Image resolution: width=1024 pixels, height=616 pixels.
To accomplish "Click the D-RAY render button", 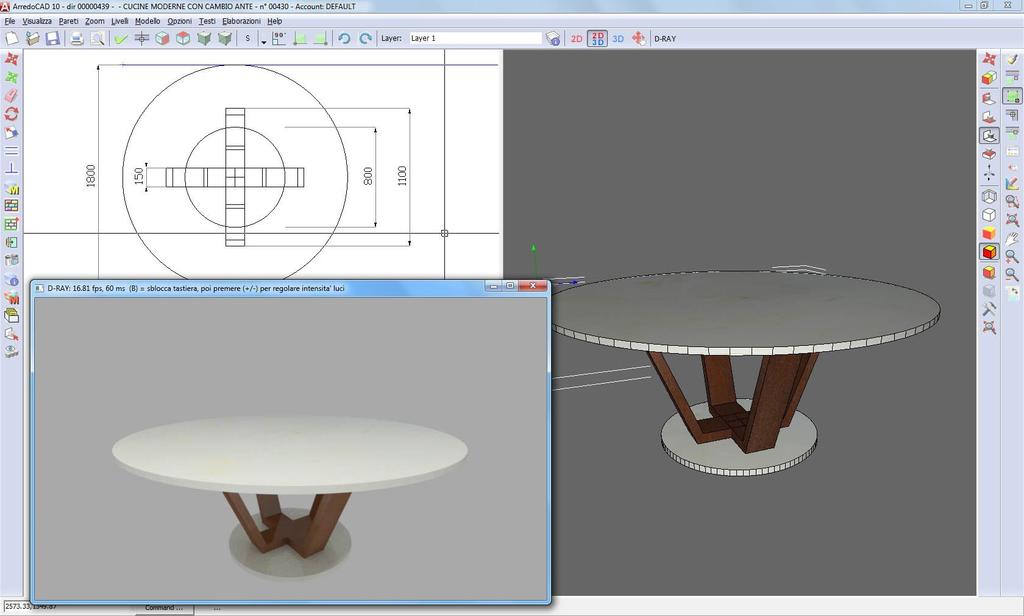I will click(x=665, y=39).
